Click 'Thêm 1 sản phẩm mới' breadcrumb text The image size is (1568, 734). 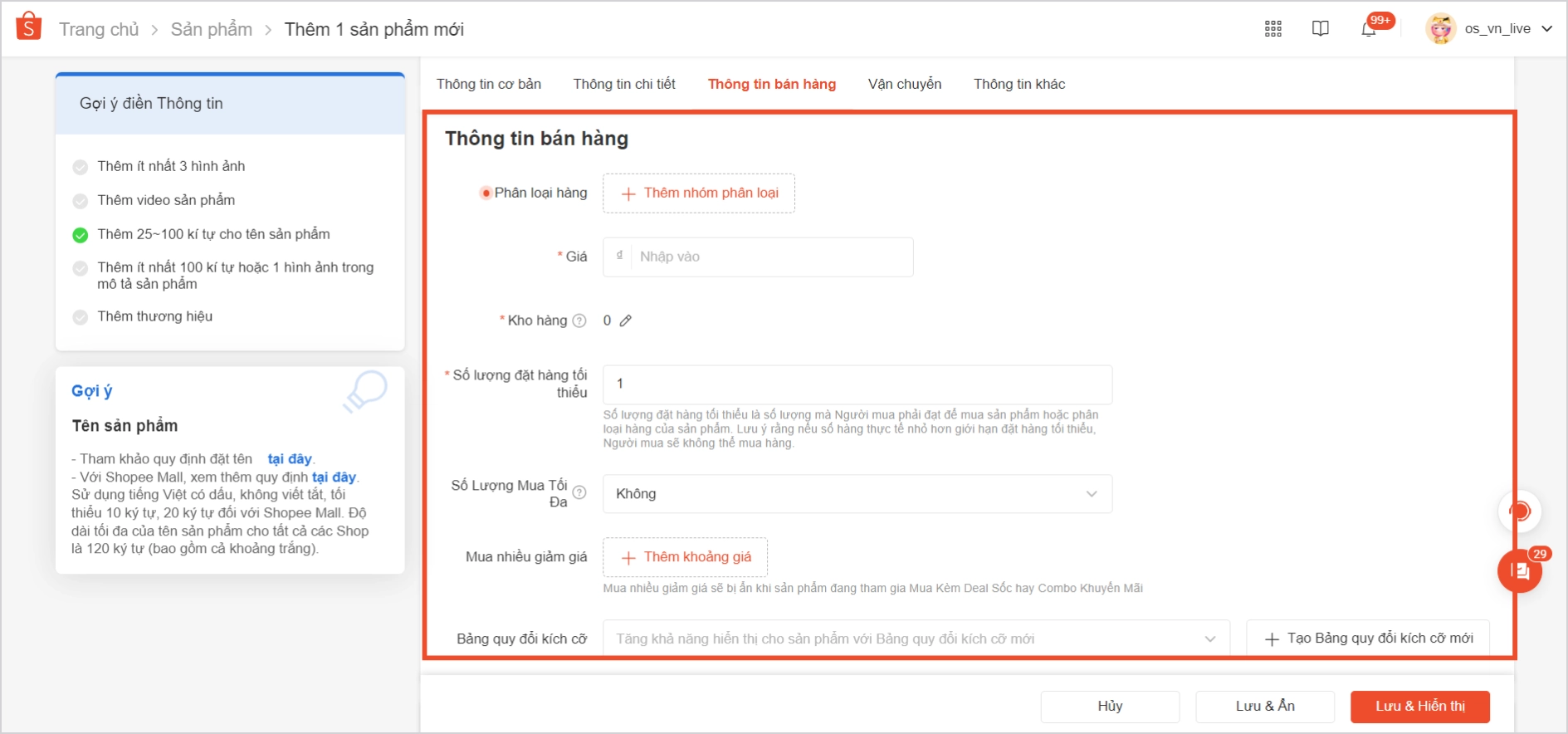374,30
